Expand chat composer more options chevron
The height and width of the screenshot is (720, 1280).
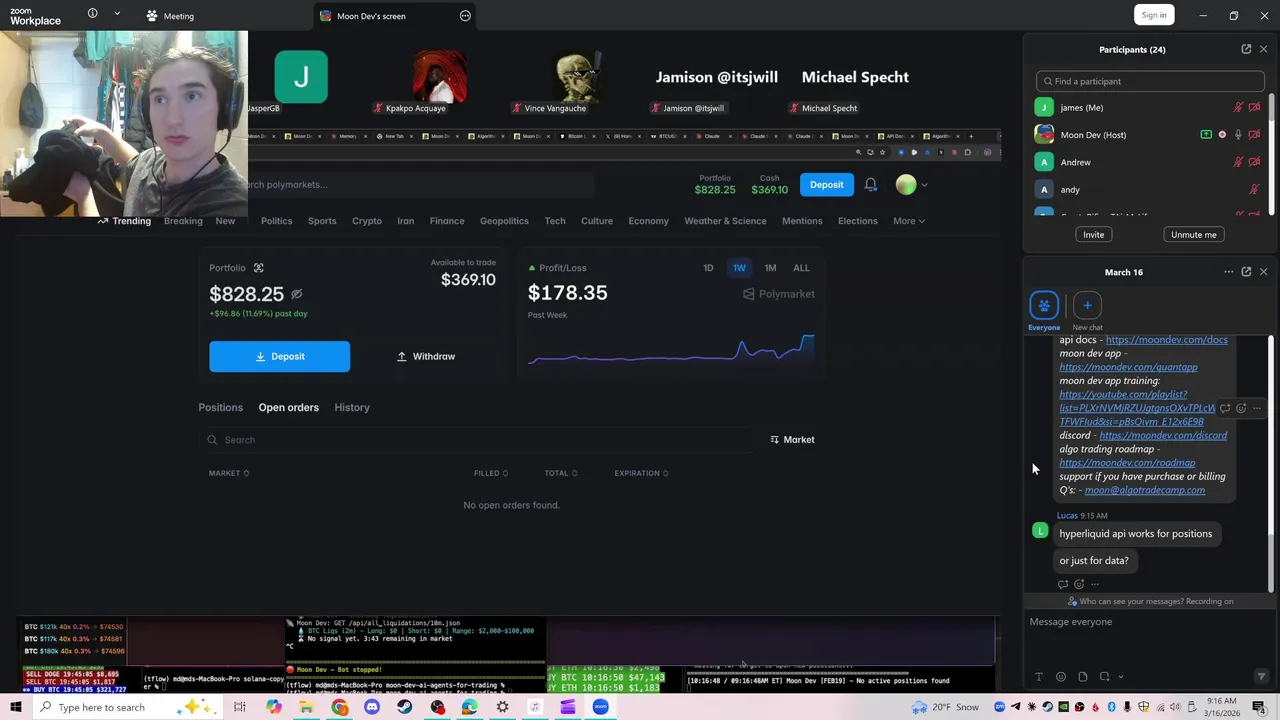tap(1120, 677)
